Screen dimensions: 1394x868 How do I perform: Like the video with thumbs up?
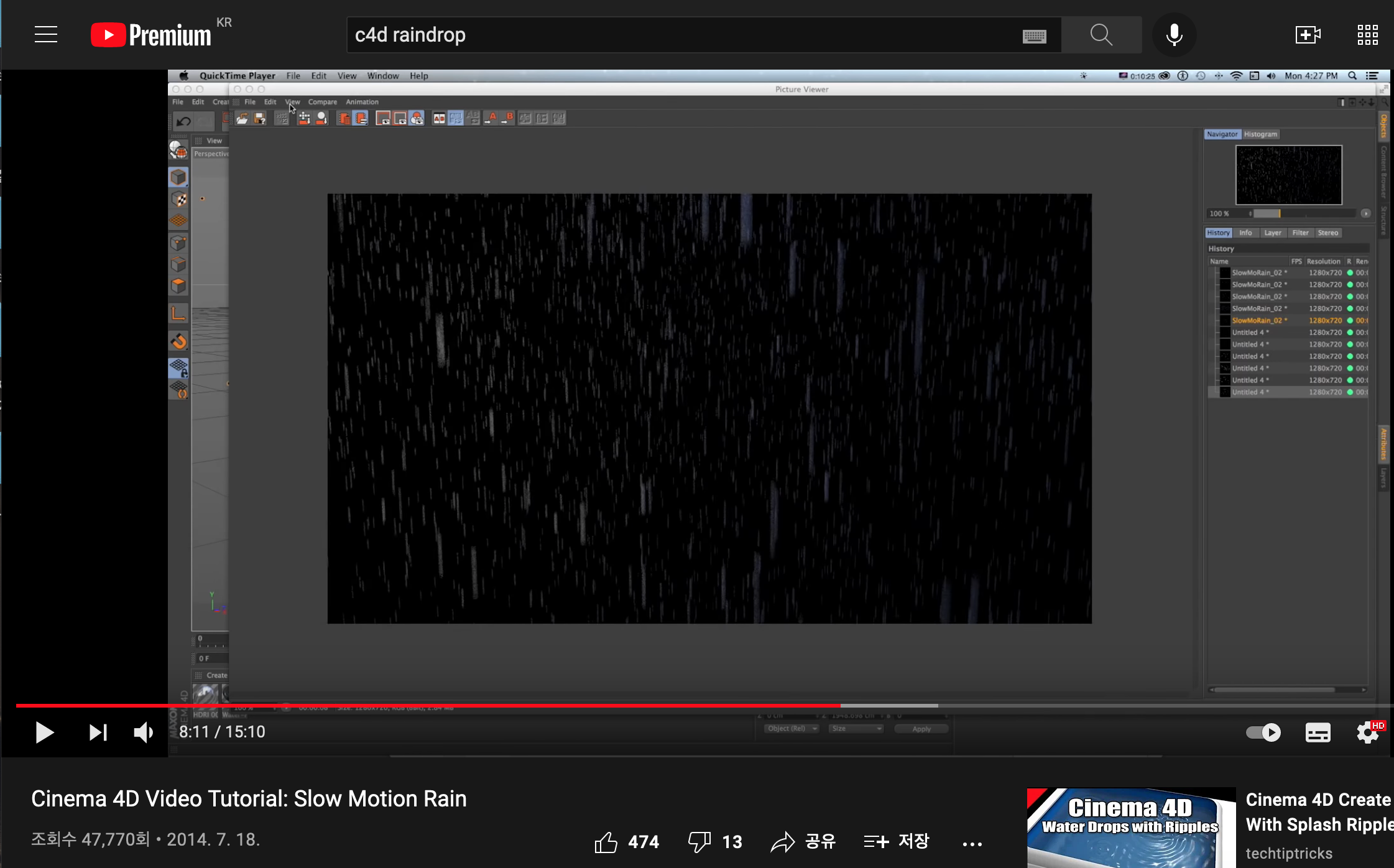point(606,842)
